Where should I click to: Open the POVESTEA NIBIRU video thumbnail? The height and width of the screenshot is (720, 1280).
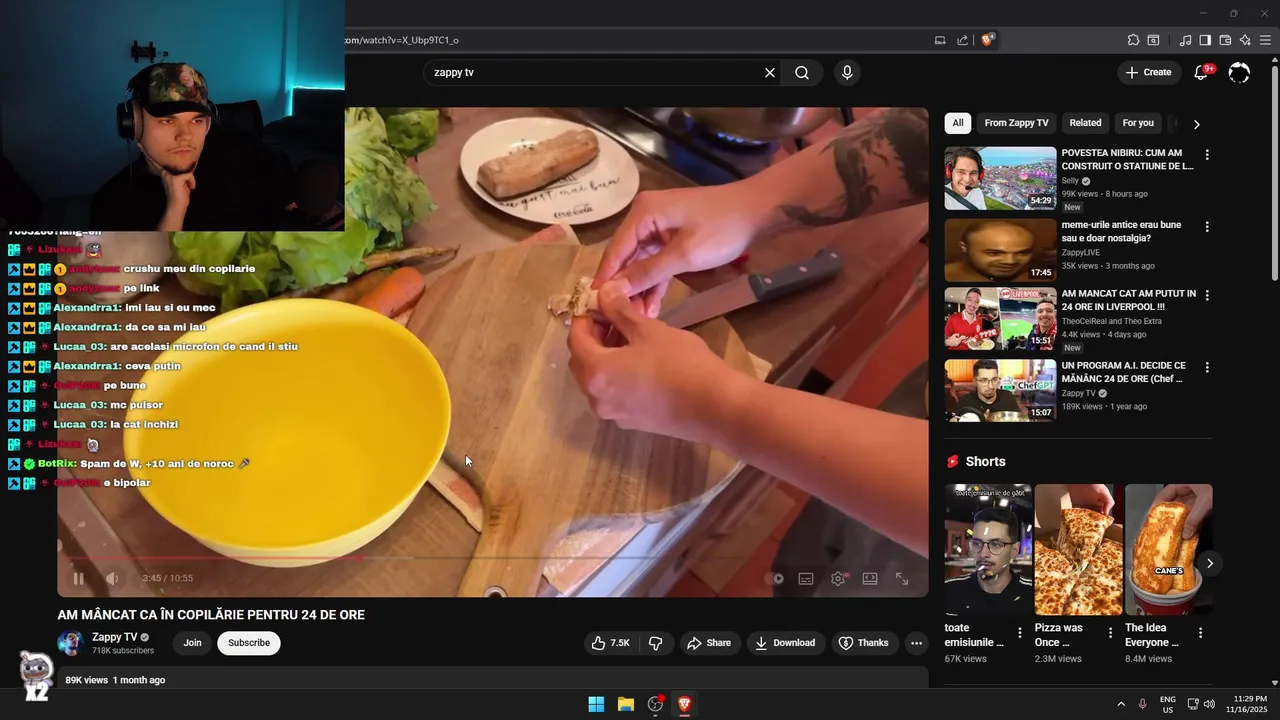click(1000, 178)
